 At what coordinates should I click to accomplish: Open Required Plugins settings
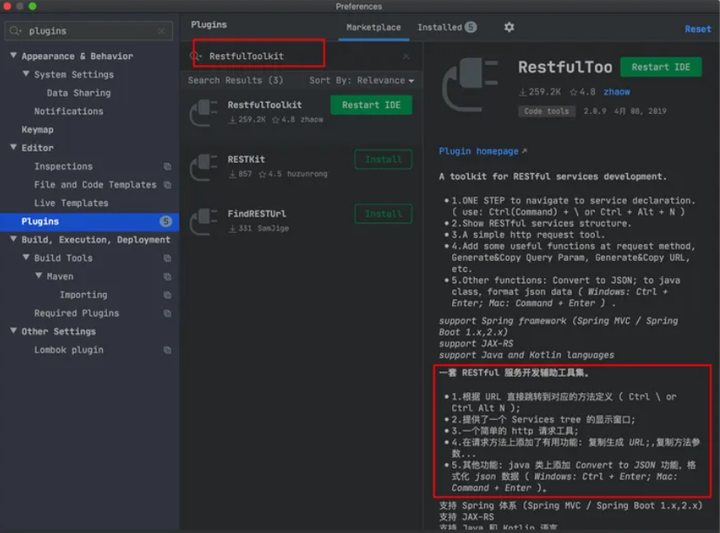[x=76, y=313]
